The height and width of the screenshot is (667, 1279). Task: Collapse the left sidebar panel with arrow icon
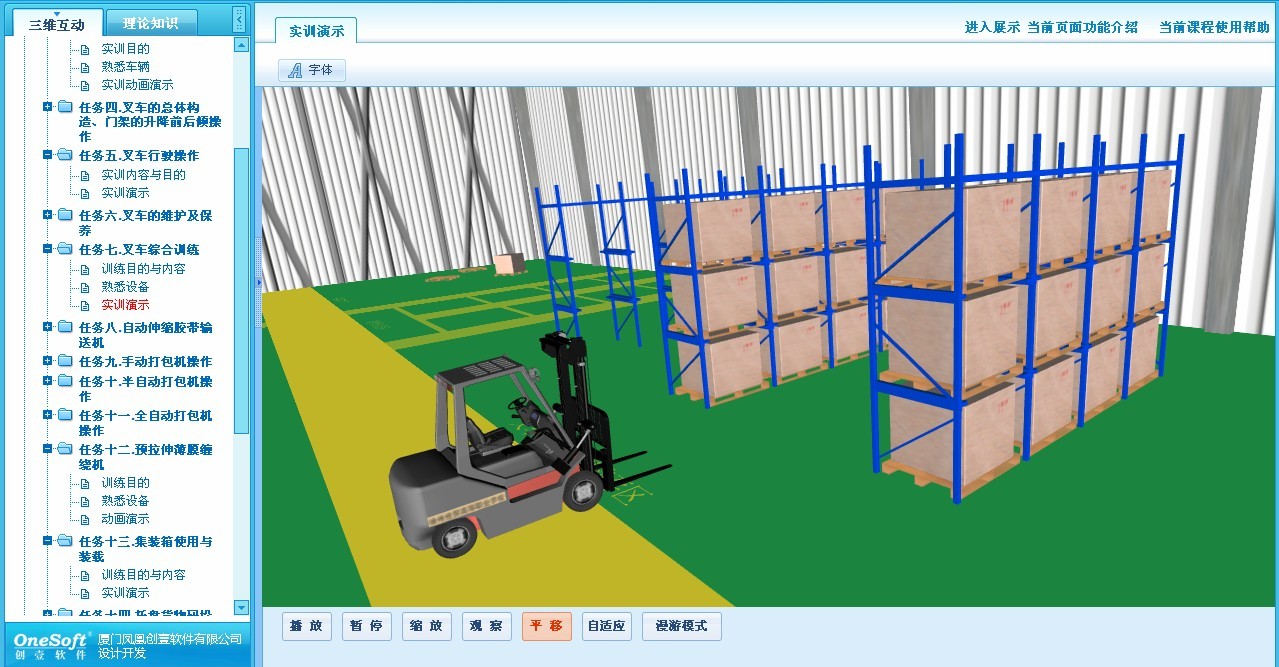[x=239, y=19]
